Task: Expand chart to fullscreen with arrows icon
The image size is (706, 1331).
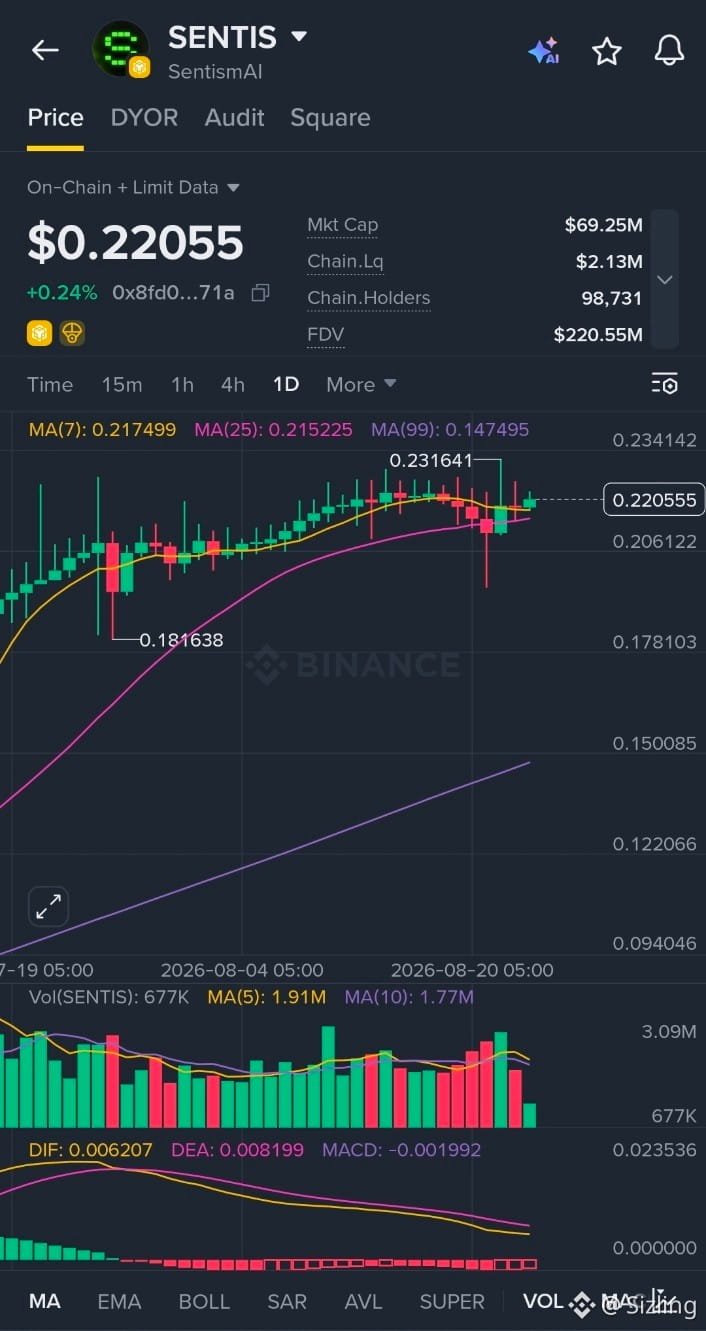Action: pos(48,906)
